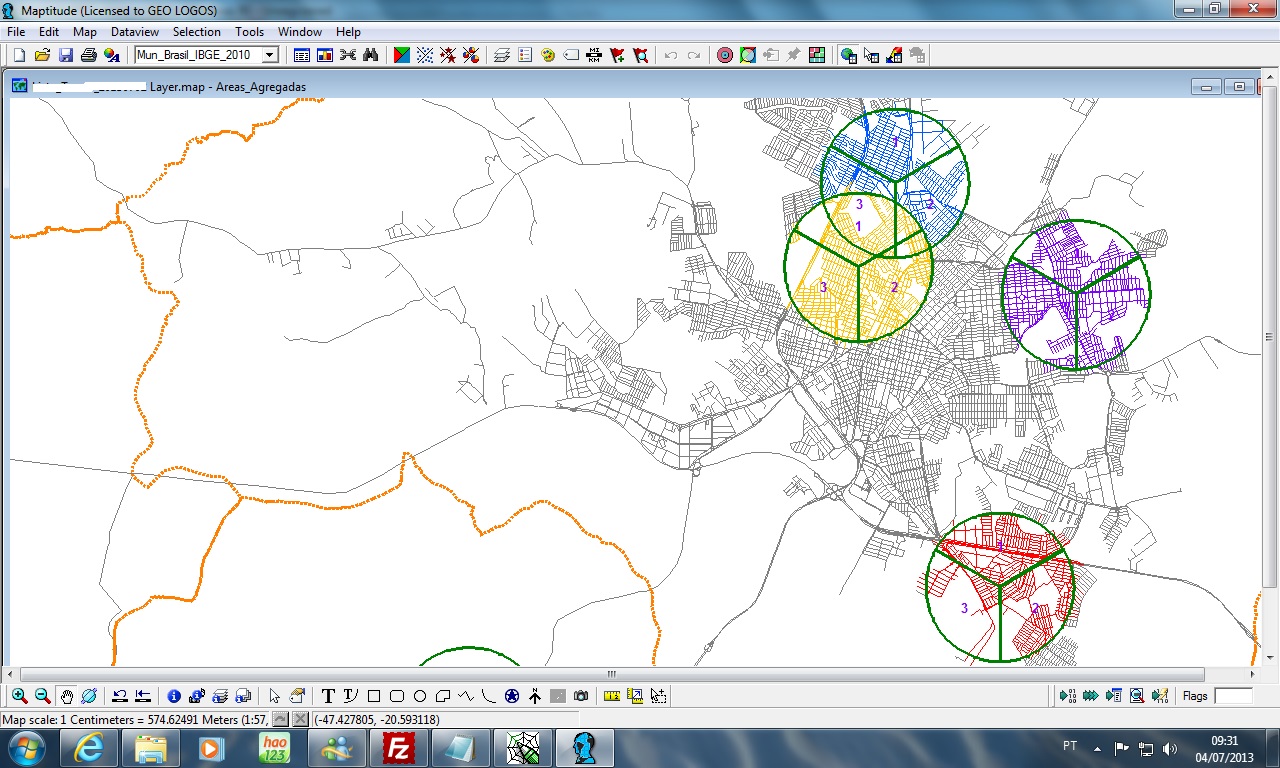Select the Zoom In magnifier tool
Screen dimensions: 1280x768
pos(19,696)
